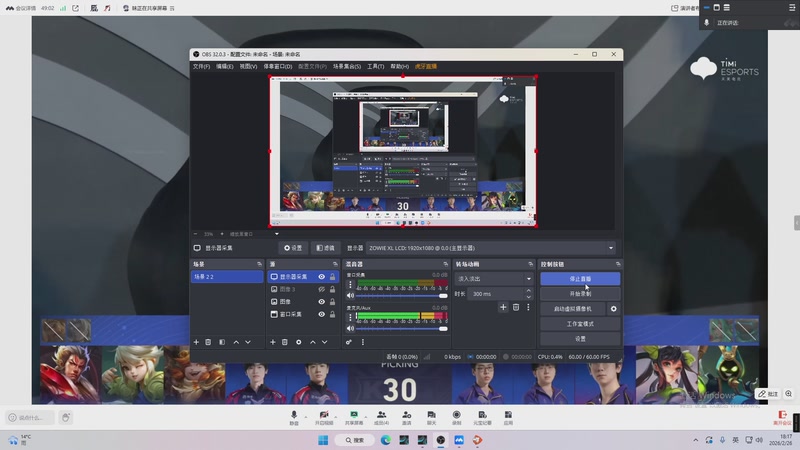Viewport: 800px width, 450px height.
Task: Toggle lock on the 窗口采集 source
Action: (x=333, y=314)
